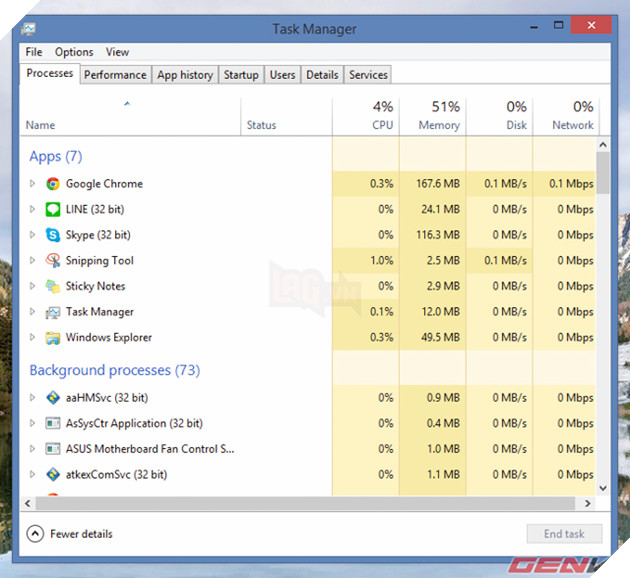This screenshot has height=578, width=630.
Task: Collapse view with Fewer details toggle
Action: point(36,534)
